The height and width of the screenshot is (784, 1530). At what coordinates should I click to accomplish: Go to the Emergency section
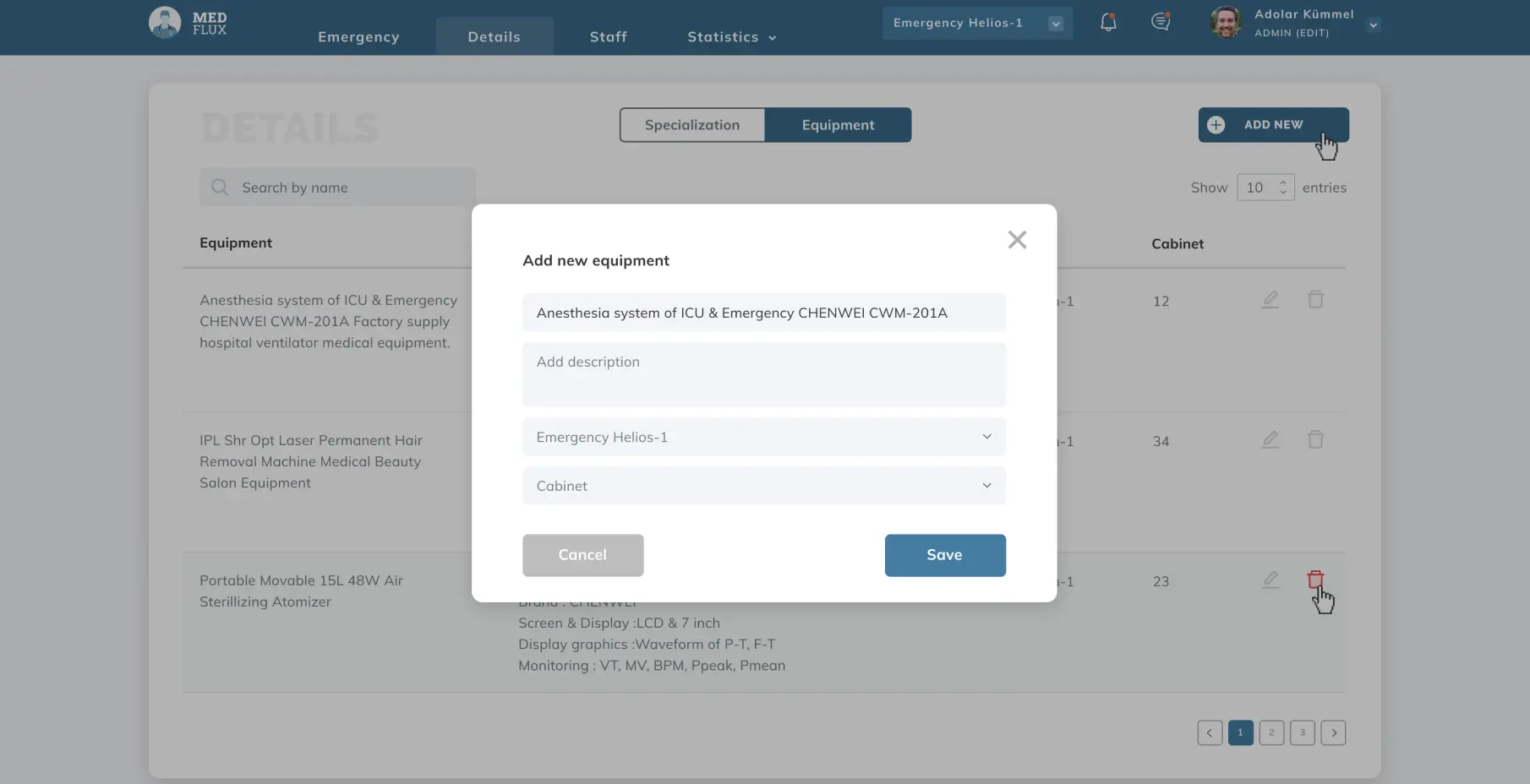click(x=358, y=36)
